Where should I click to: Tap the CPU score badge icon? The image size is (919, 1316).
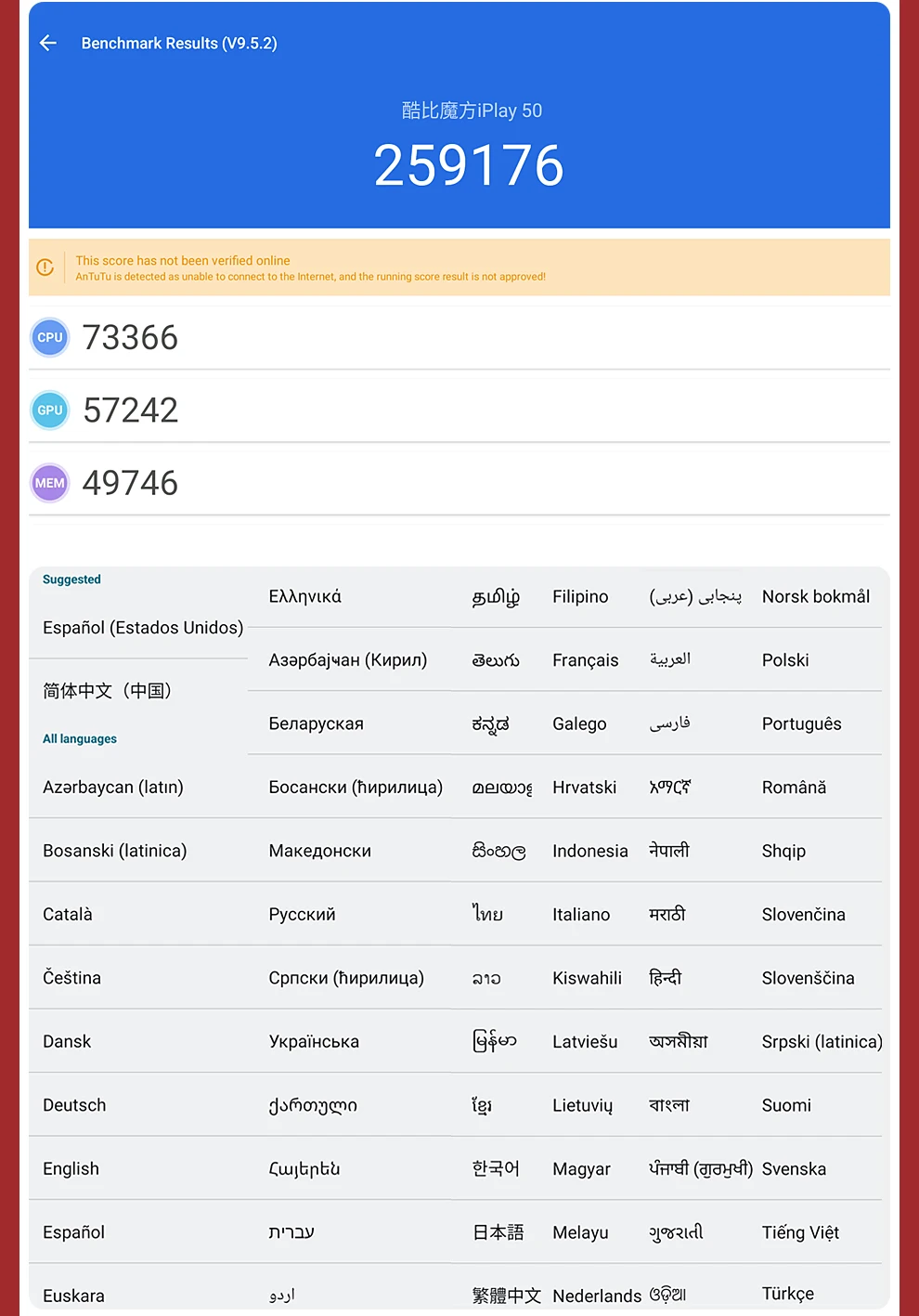50,337
